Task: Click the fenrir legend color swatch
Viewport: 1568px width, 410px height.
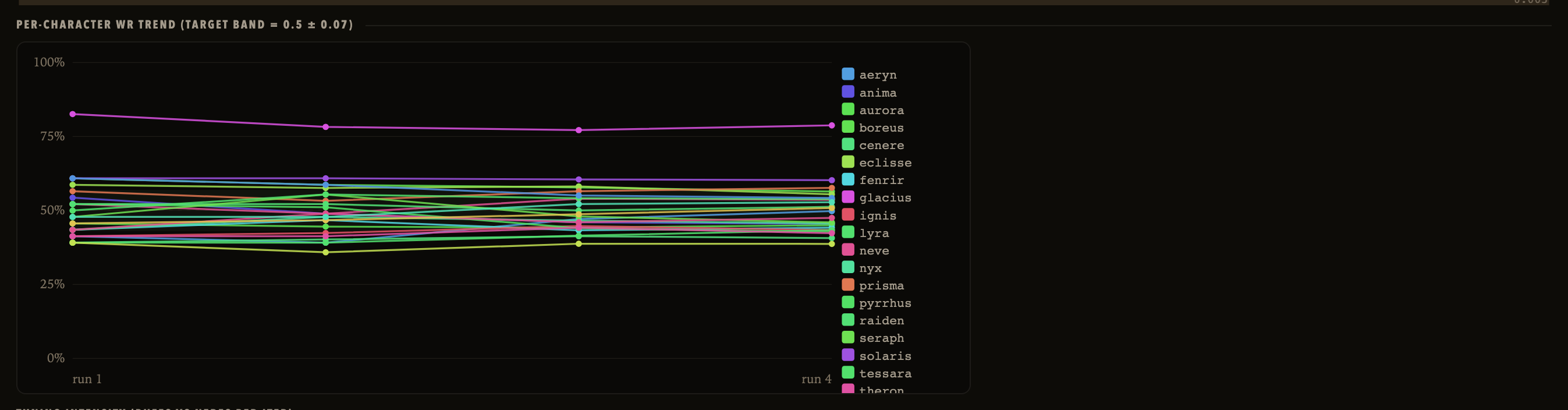Action: coord(847,180)
